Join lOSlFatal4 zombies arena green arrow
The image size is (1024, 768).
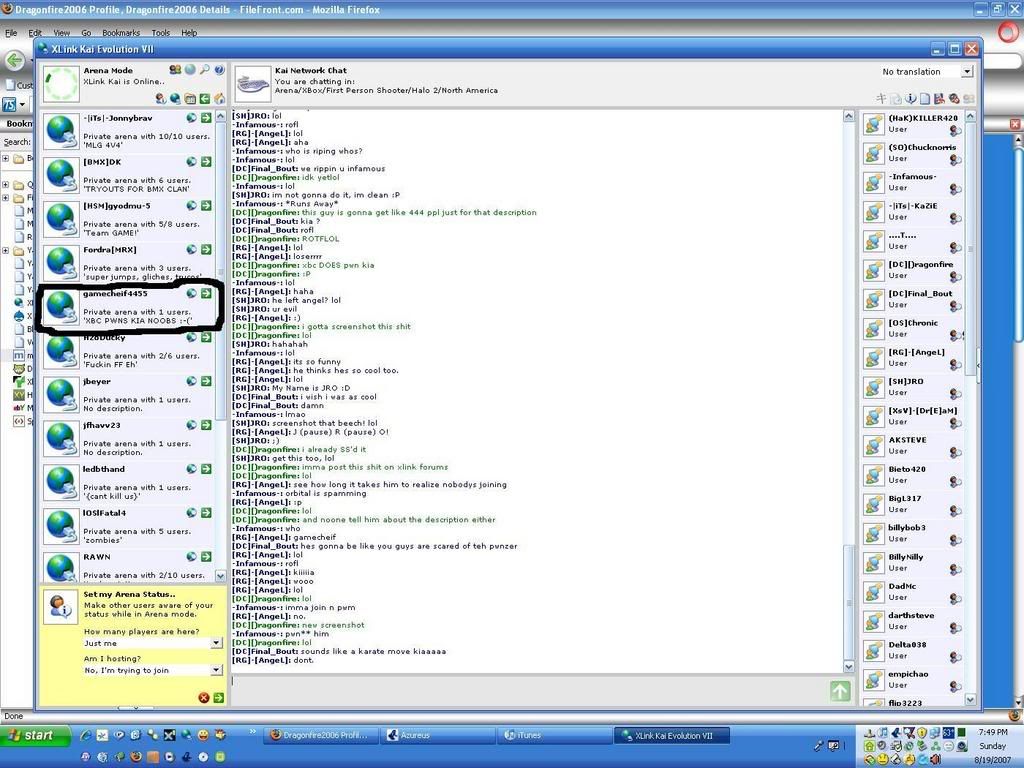tap(206, 513)
